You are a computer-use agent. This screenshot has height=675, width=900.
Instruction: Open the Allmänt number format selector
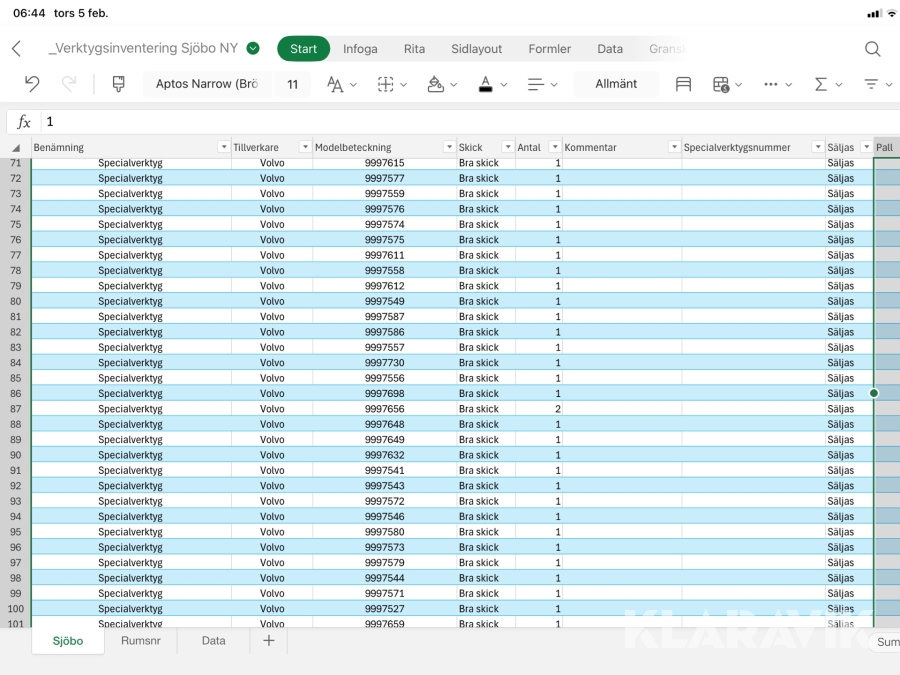coord(616,84)
